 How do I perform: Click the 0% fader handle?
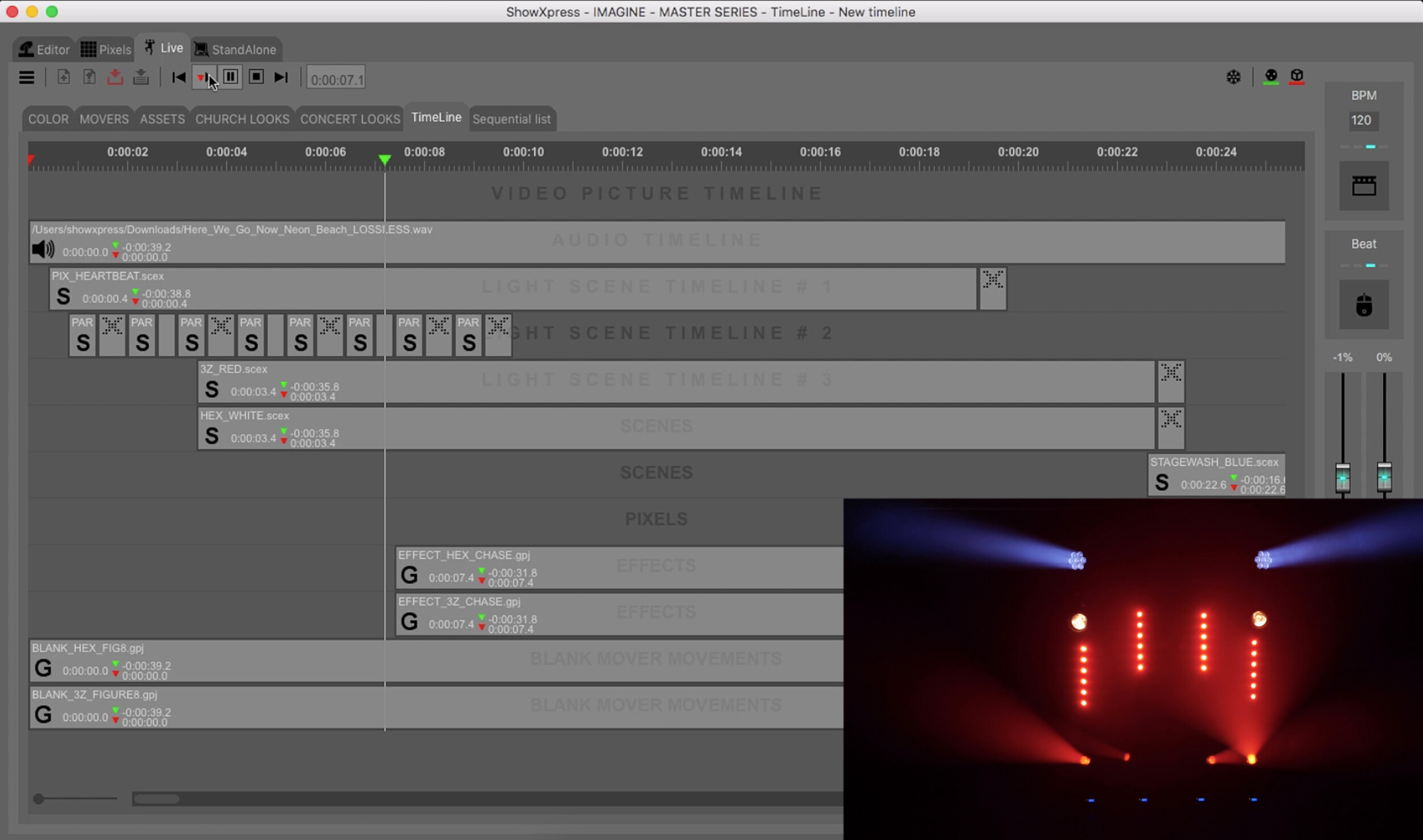click(x=1384, y=477)
